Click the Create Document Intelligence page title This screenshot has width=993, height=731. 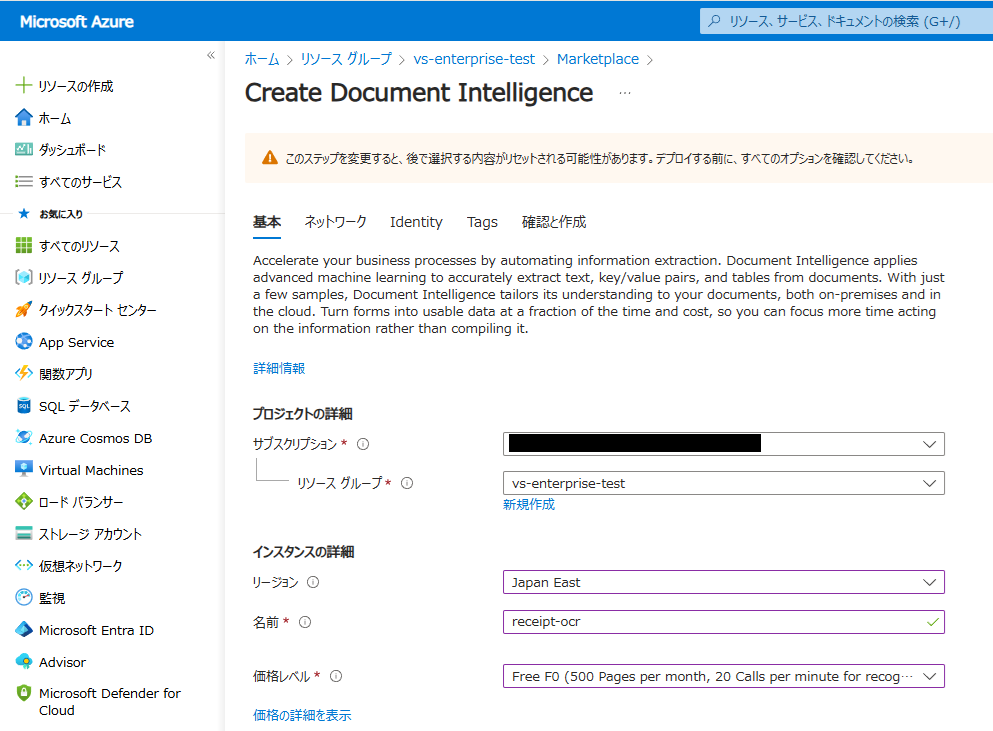click(x=419, y=93)
